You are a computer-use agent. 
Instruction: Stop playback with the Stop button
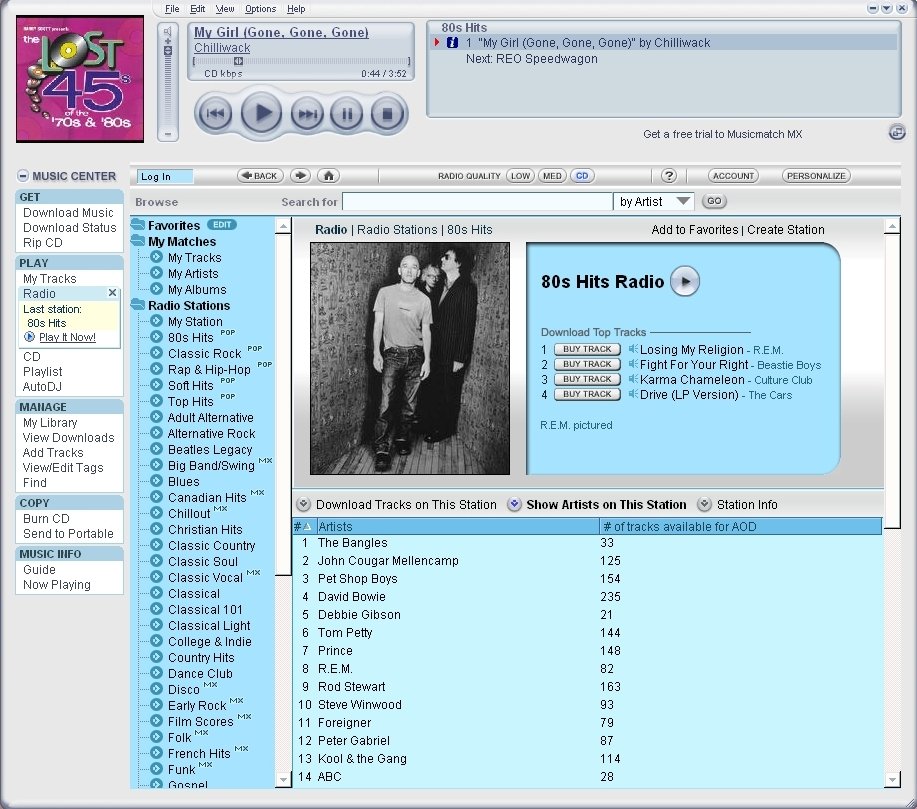(387, 114)
